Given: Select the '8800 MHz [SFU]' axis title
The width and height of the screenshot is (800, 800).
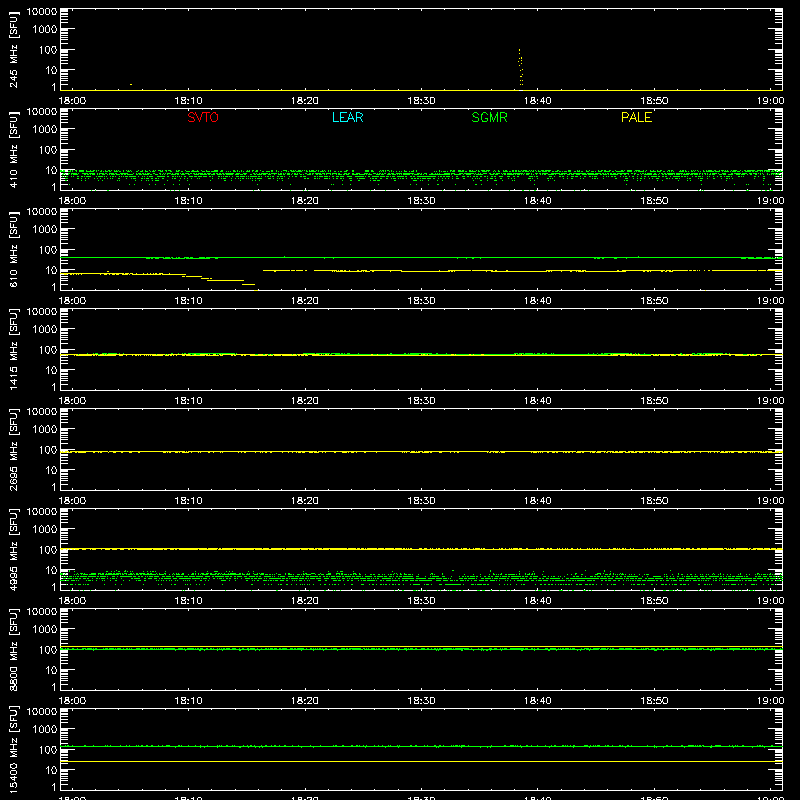Looking at the screenshot, I should [x=13, y=649].
